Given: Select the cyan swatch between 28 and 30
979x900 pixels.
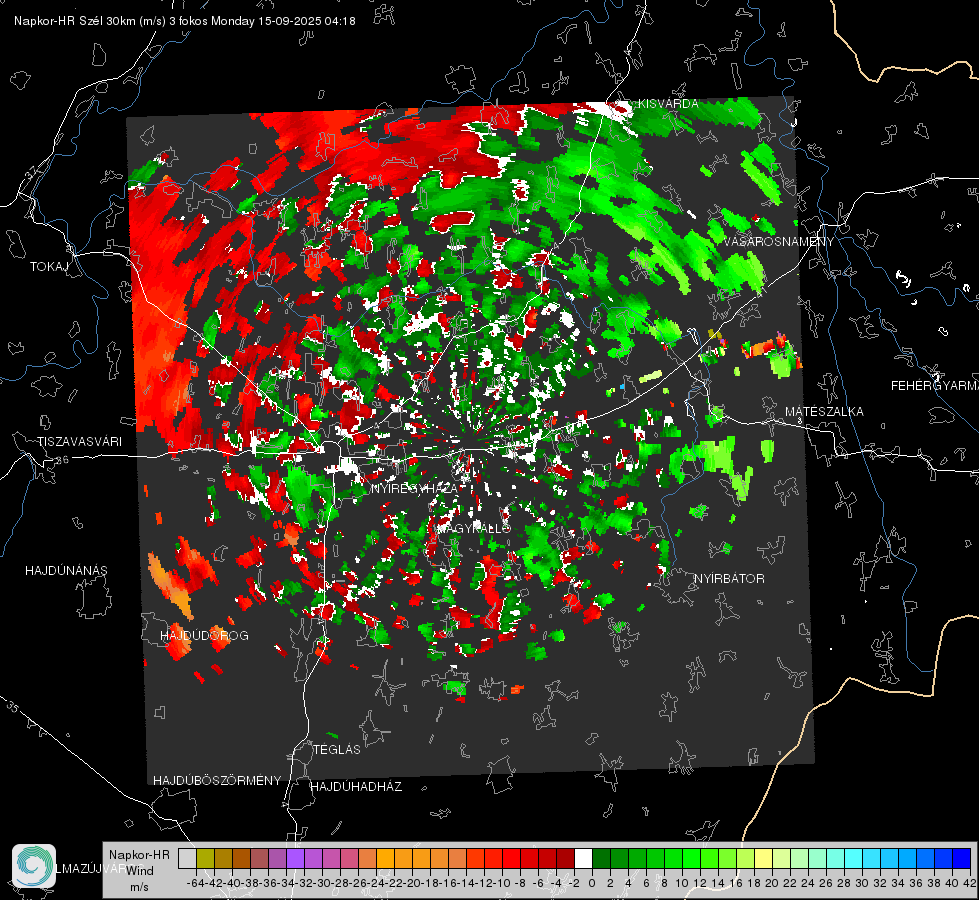Looking at the screenshot, I should point(854,858).
